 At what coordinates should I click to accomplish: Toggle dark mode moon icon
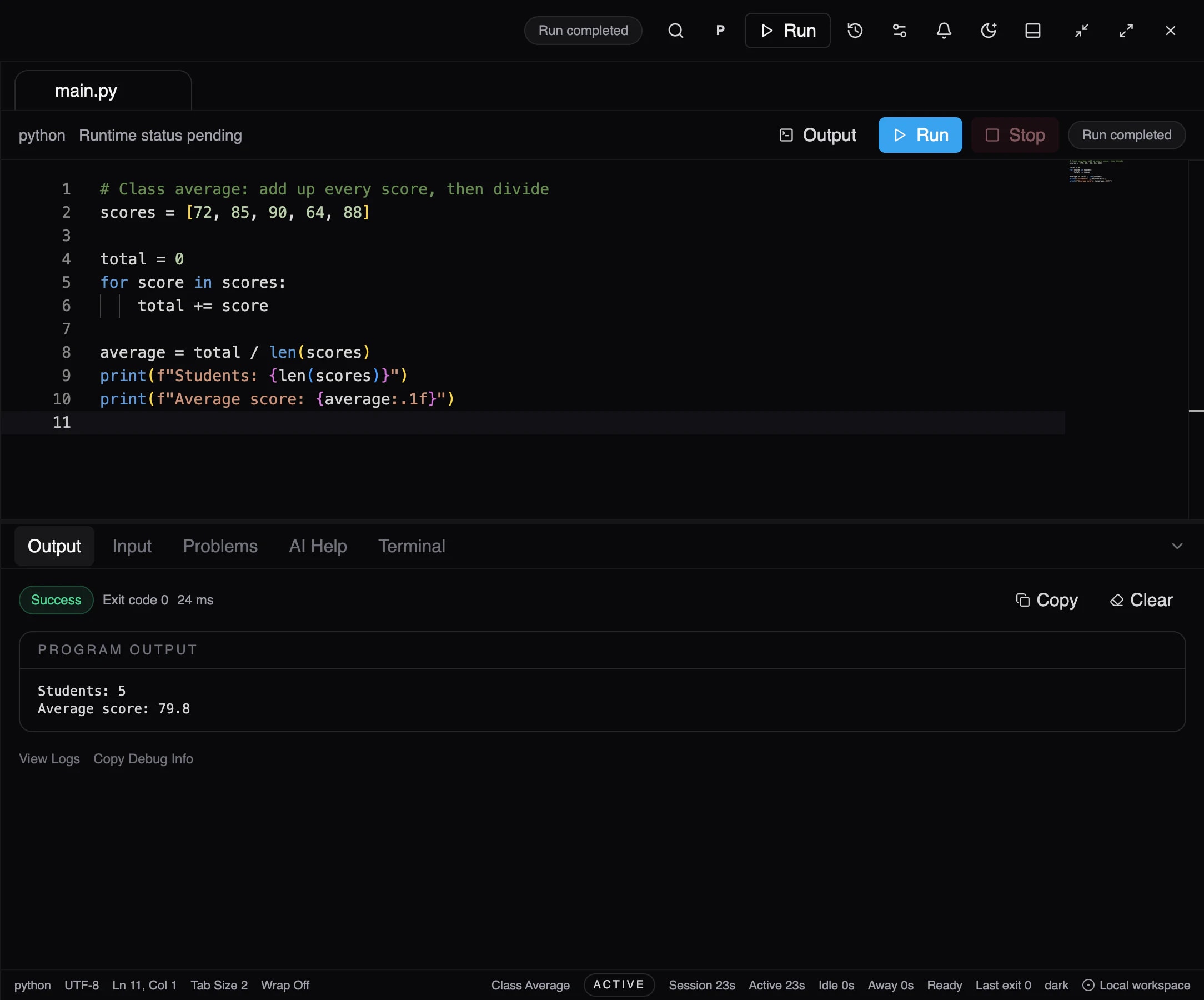point(989,31)
